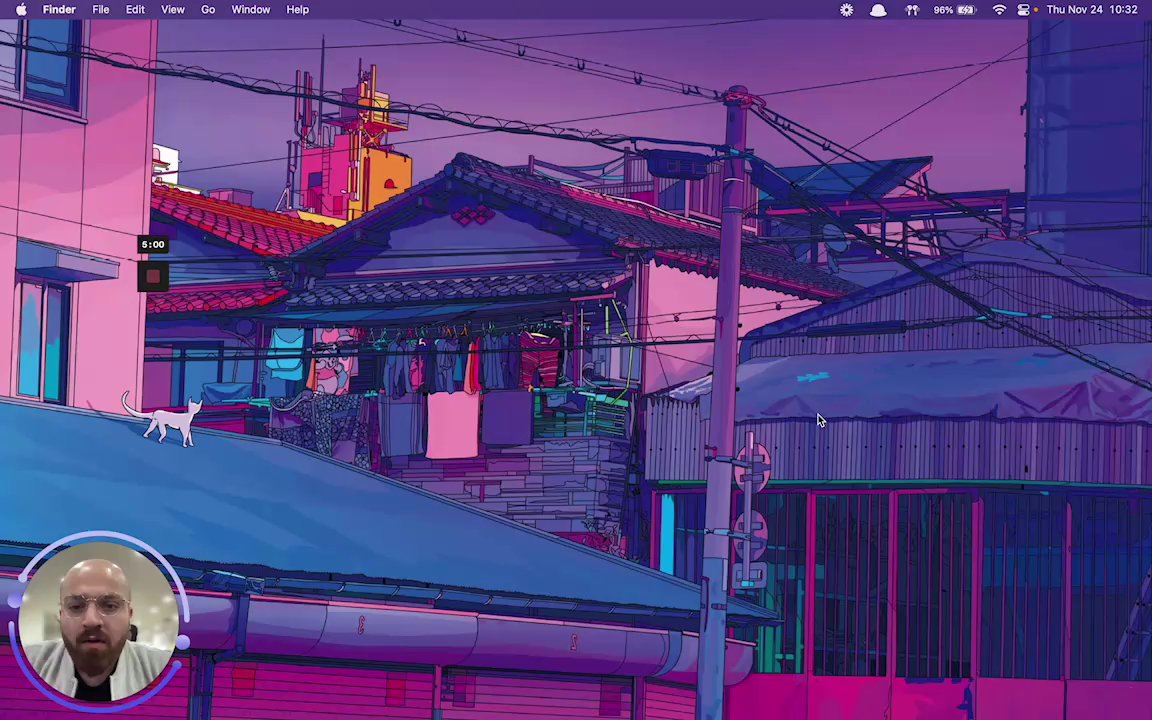Click the gear-shaped menu bar icon
Image resolution: width=1152 pixels, height=720 pixels.
[846, 10]
